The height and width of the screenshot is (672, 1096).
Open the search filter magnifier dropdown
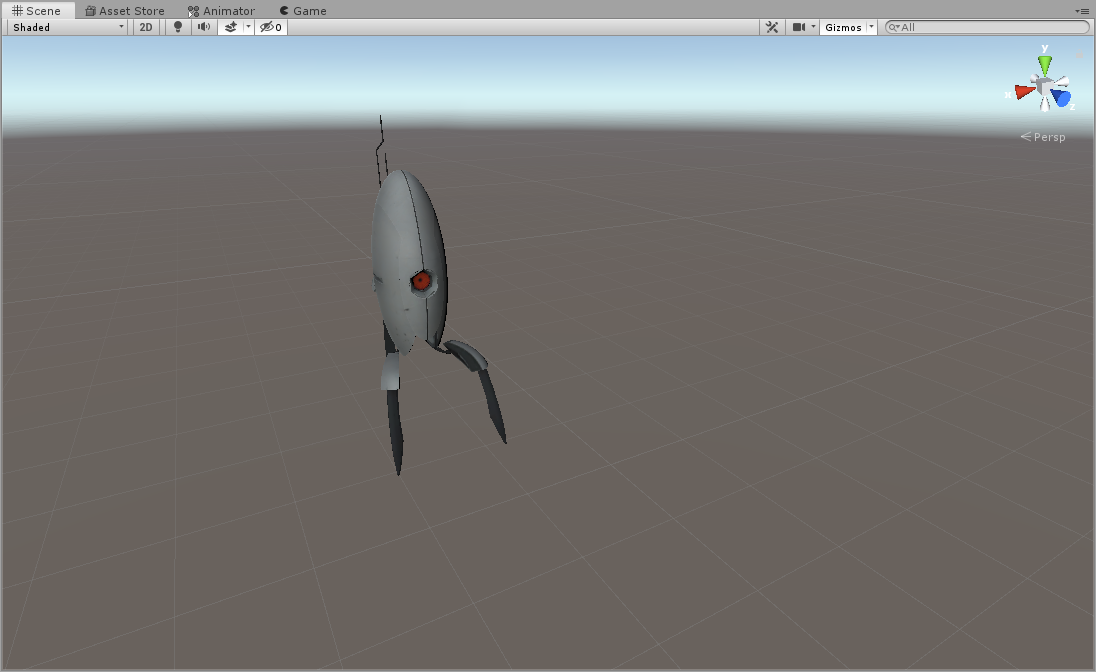pyautogui.click(x=894, y=27)
